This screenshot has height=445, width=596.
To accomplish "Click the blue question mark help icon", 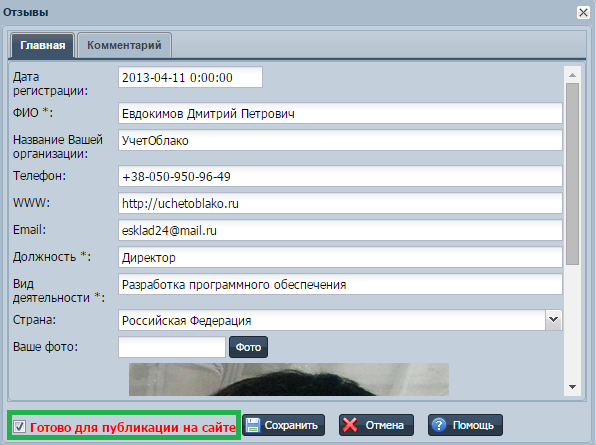I will coord(439,425).
